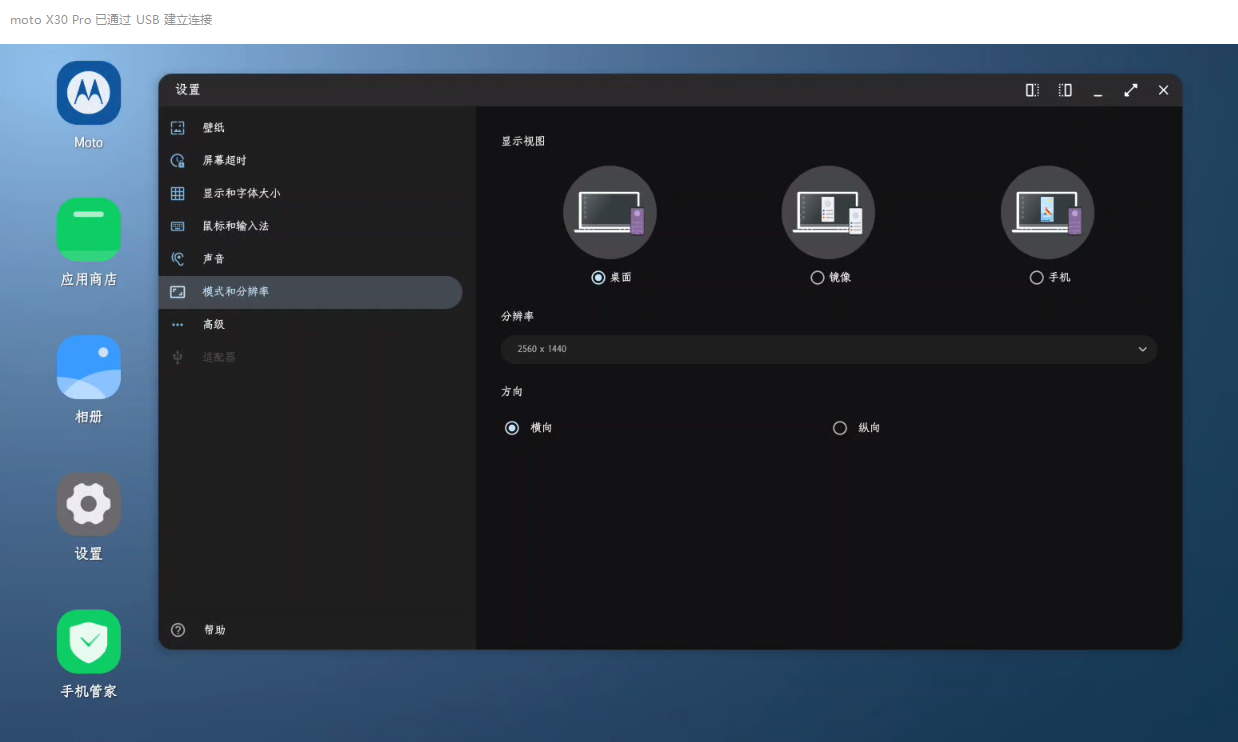The image size is (1238, 742).
Task: Snap settings window to left half
Action: click(x=1032, y=90)
